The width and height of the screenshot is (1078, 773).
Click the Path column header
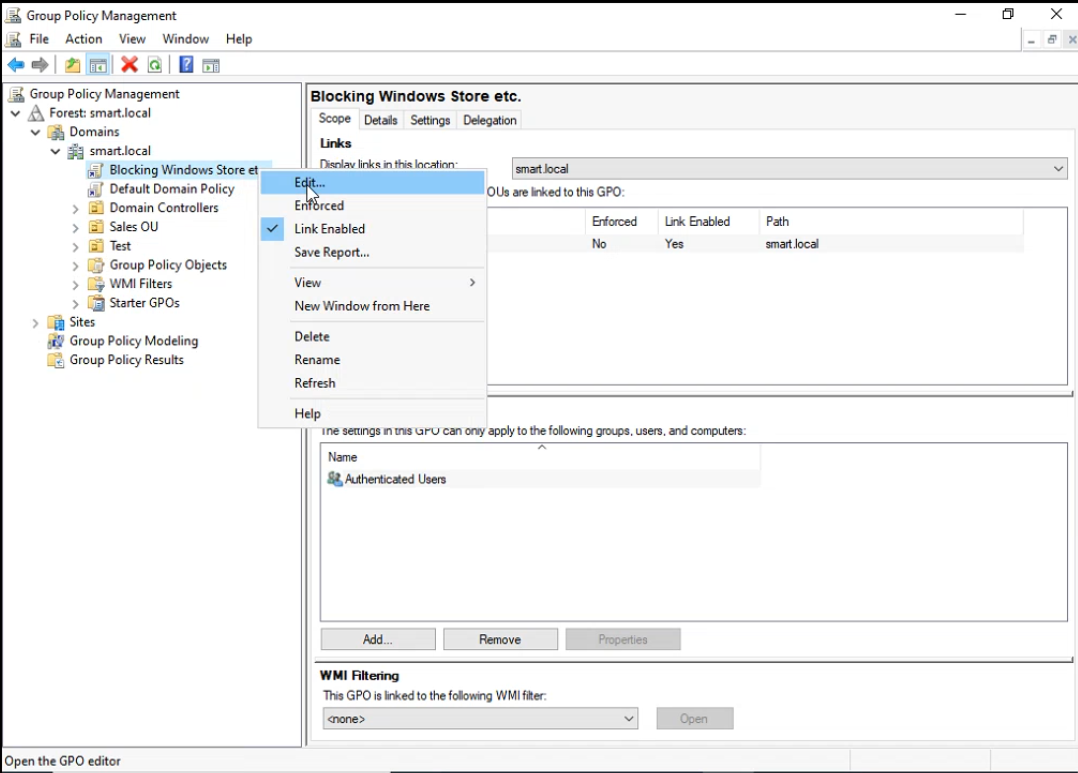(891, 221)
